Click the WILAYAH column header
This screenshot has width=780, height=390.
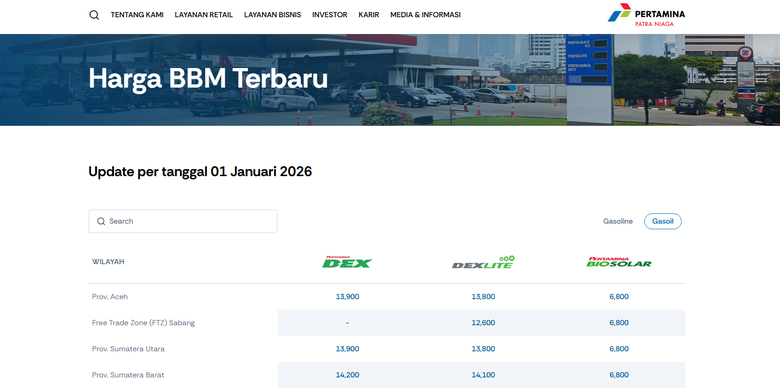(x=108, y=262)
